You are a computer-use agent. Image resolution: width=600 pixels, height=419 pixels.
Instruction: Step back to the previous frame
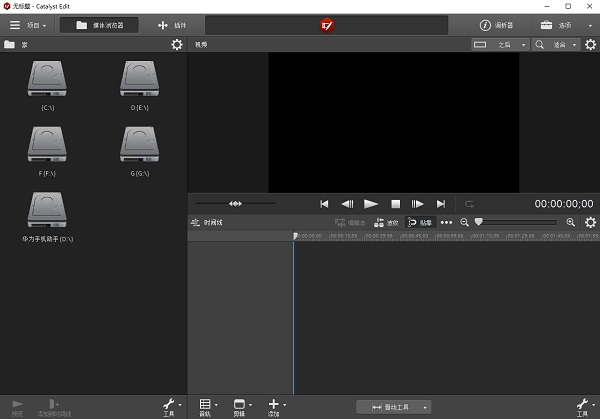point(347,203)
